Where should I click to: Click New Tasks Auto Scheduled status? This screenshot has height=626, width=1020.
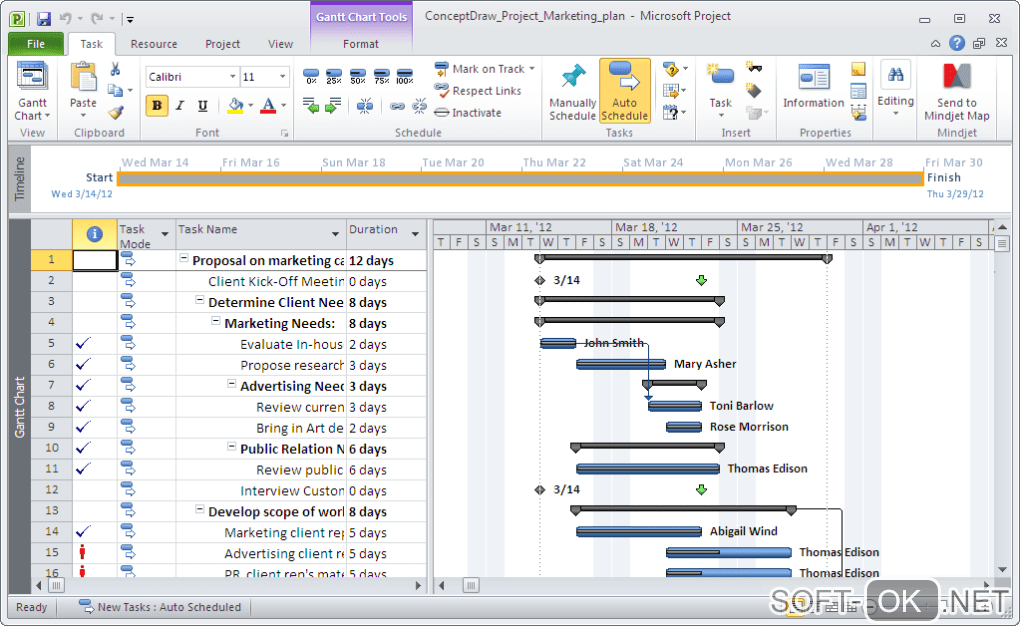(x=159, y=607)
